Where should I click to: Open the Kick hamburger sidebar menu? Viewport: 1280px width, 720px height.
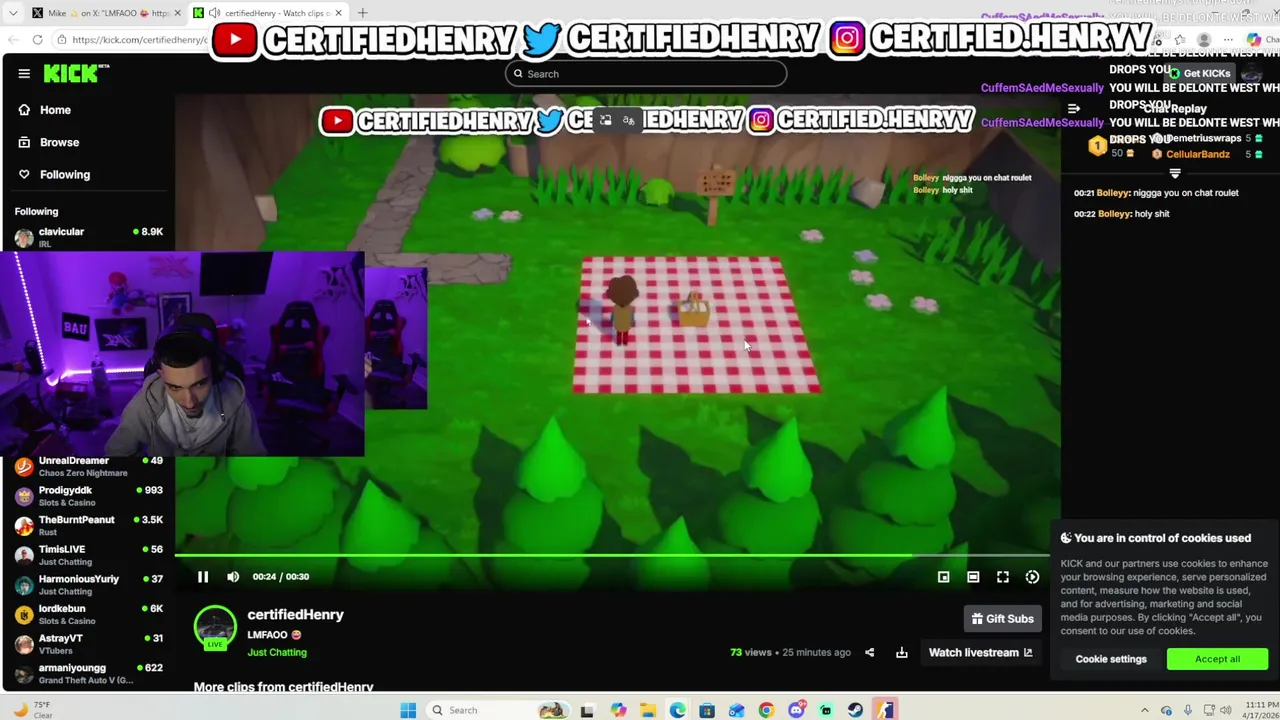tap(24, 73)
